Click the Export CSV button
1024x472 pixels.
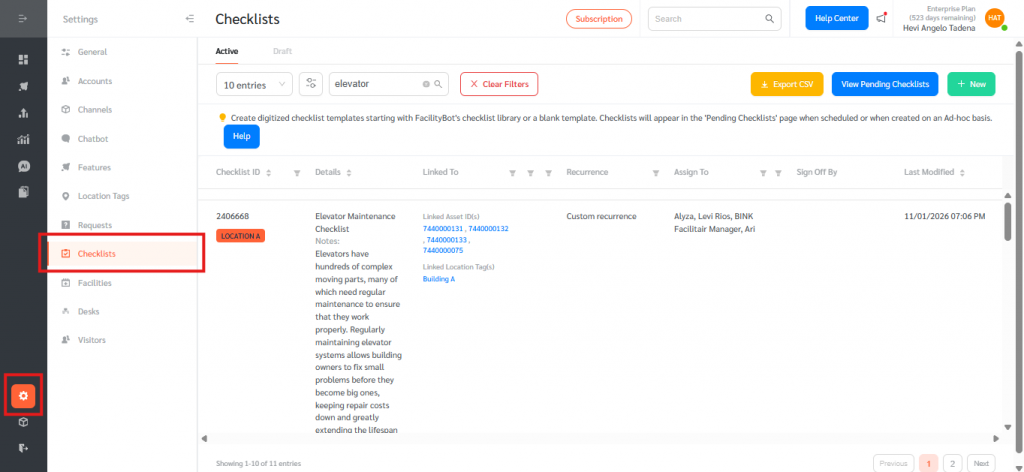pyautogui.click(x=786, y=85)
